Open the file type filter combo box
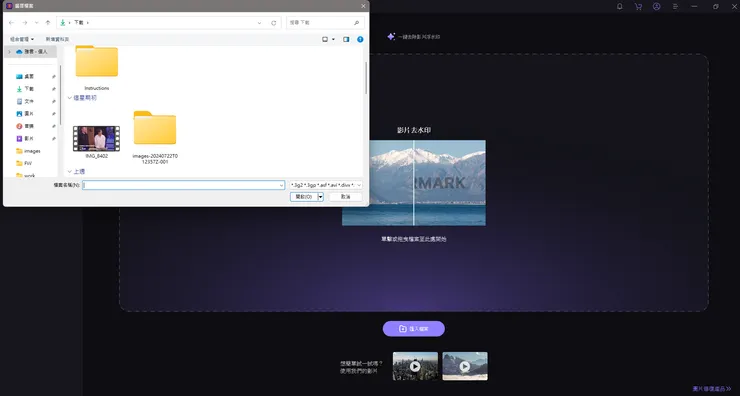This screenshot has height=396, width=740. coord(326,185)
